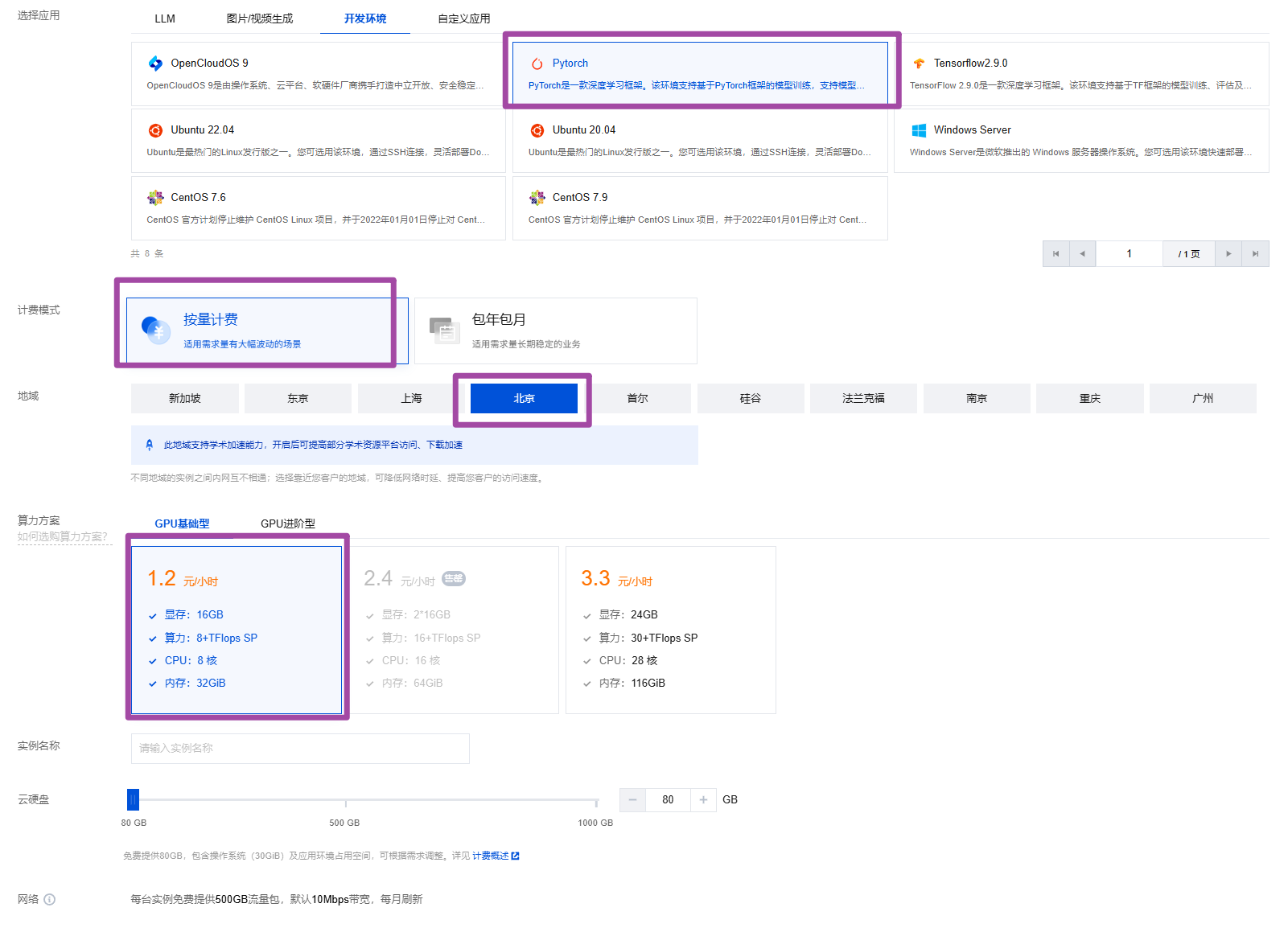This screenshot has width=1288, height=928.
Task: Go to last page of environment list
Action: [x=1255, y=254]
